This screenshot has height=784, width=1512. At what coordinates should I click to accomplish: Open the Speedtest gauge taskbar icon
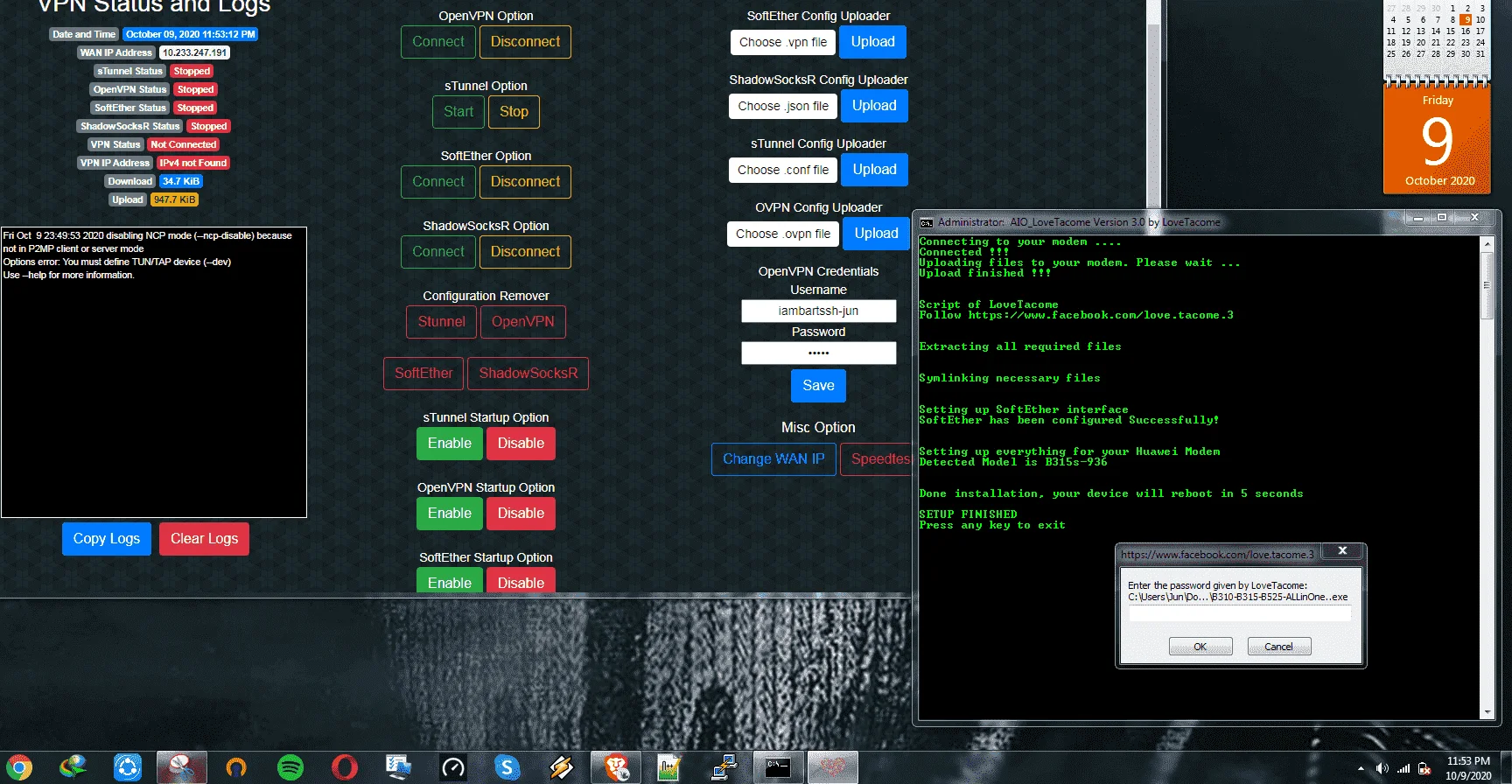click(x=453, y=767)
